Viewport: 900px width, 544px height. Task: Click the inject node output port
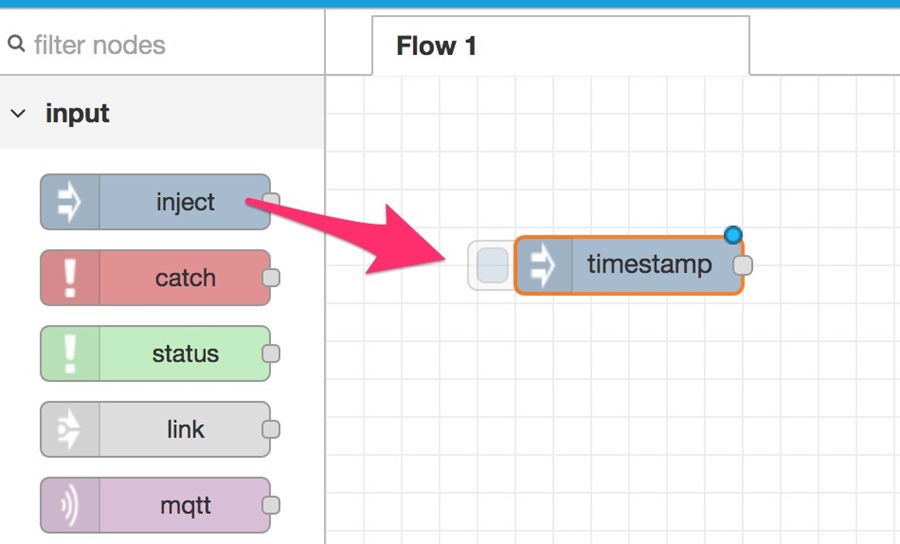click(x=271, y=201)
